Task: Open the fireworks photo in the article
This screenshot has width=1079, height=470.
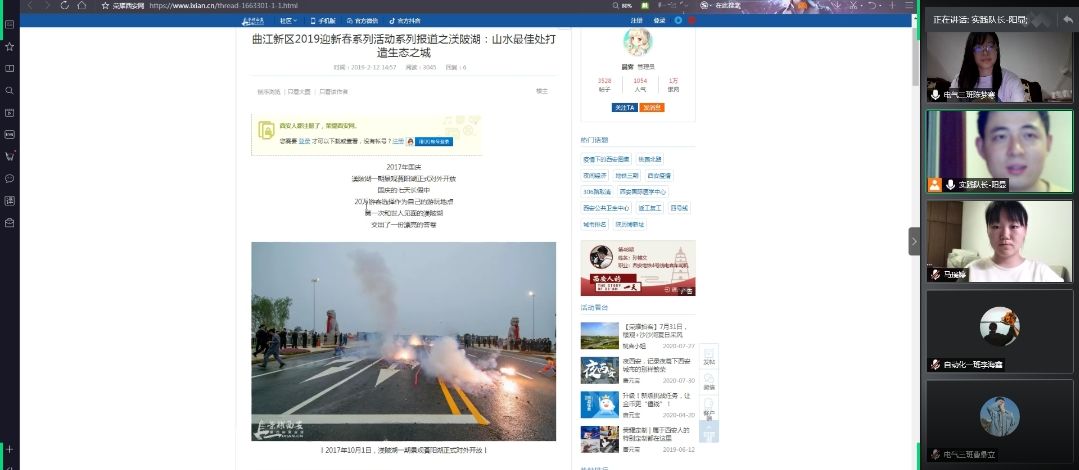Action: tap(403, 341)
